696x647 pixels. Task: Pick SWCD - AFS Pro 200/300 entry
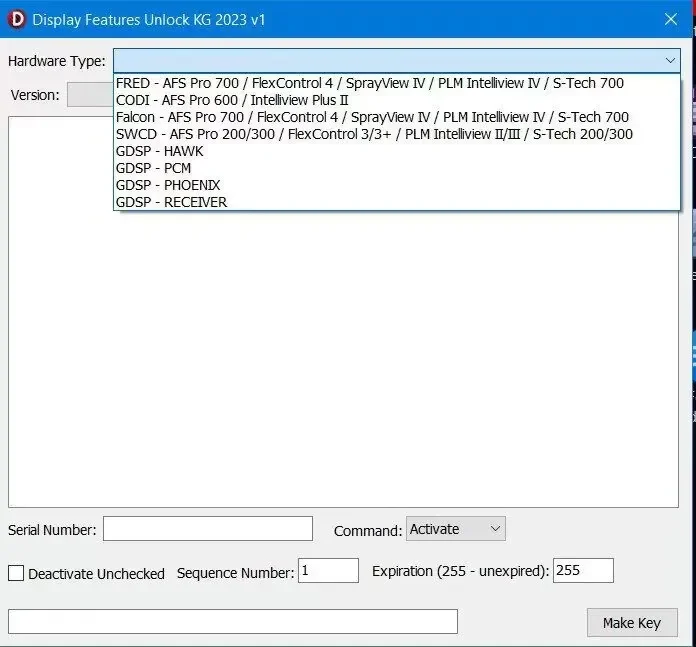coord(396,134)
